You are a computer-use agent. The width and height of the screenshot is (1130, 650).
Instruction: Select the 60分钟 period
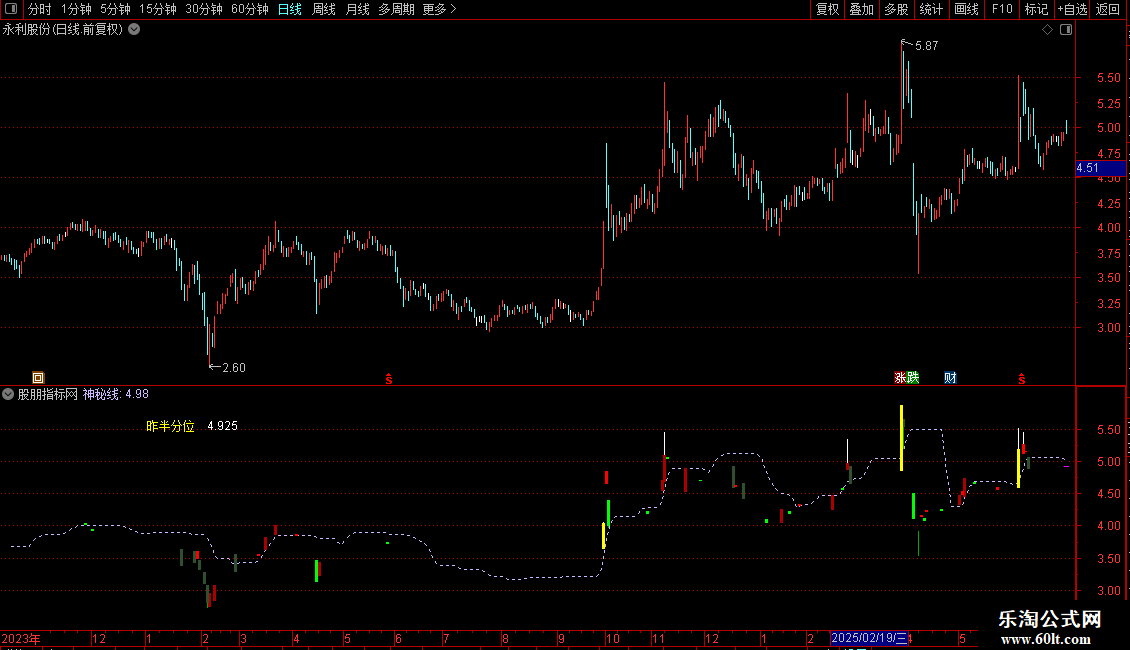pyautogui.click(x=249, y=9)
